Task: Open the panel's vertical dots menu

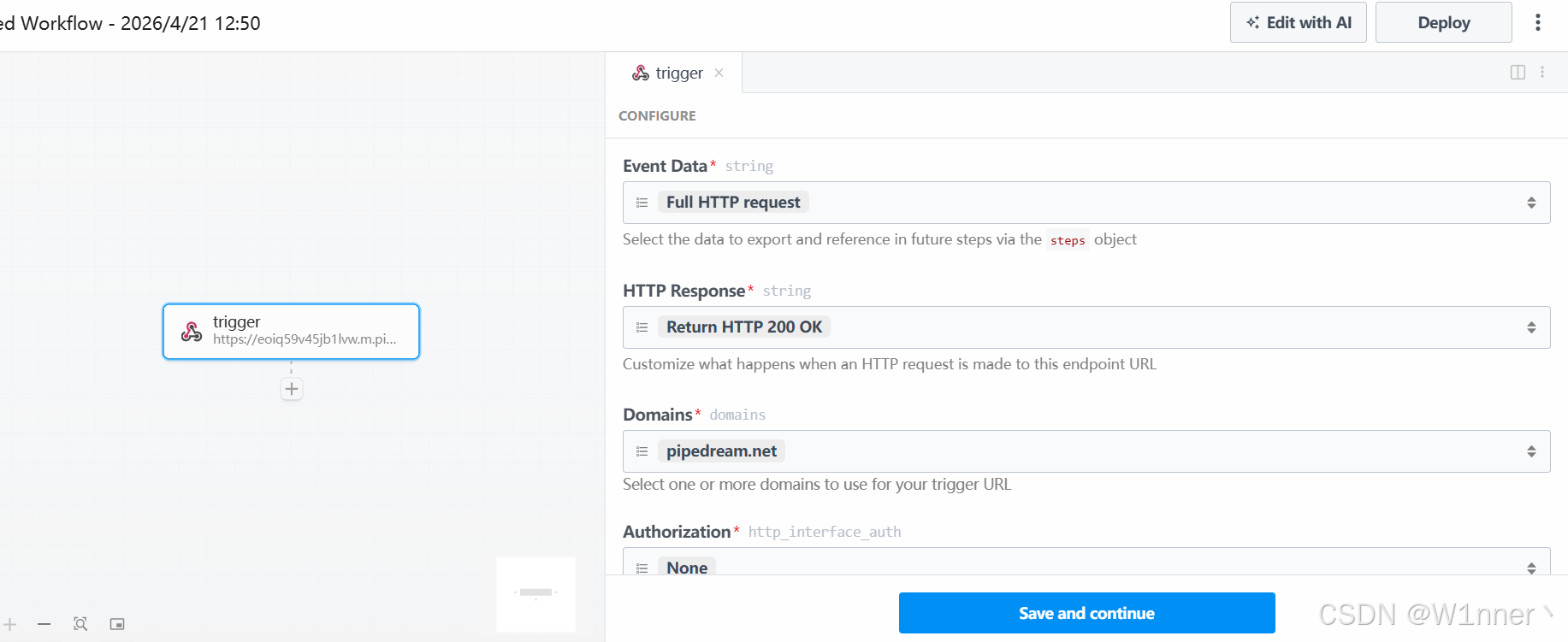Action: tap(1542, 73)
